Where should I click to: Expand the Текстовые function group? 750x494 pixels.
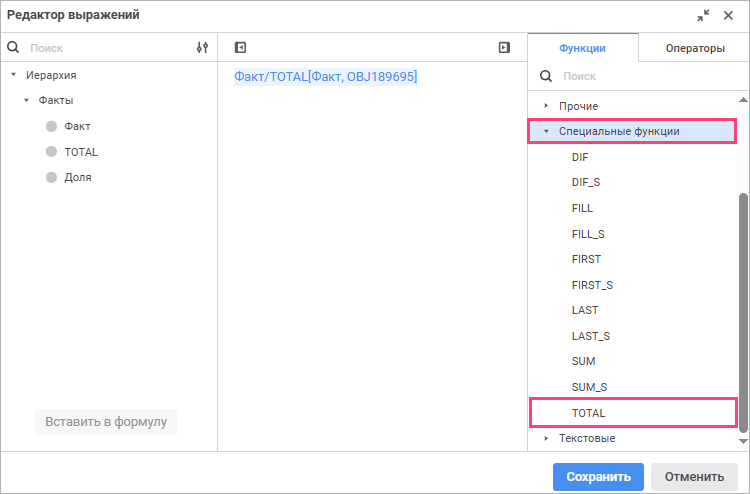pyautogui.click(x=546, y=438)
